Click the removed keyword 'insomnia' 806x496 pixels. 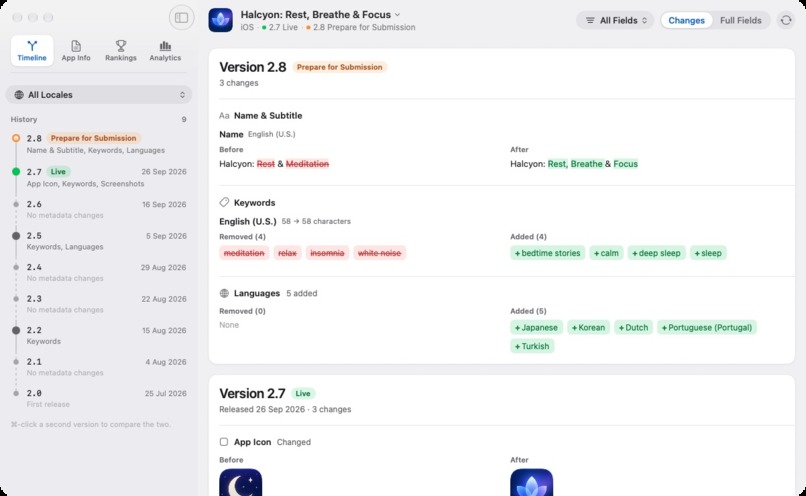coord(327,253)
